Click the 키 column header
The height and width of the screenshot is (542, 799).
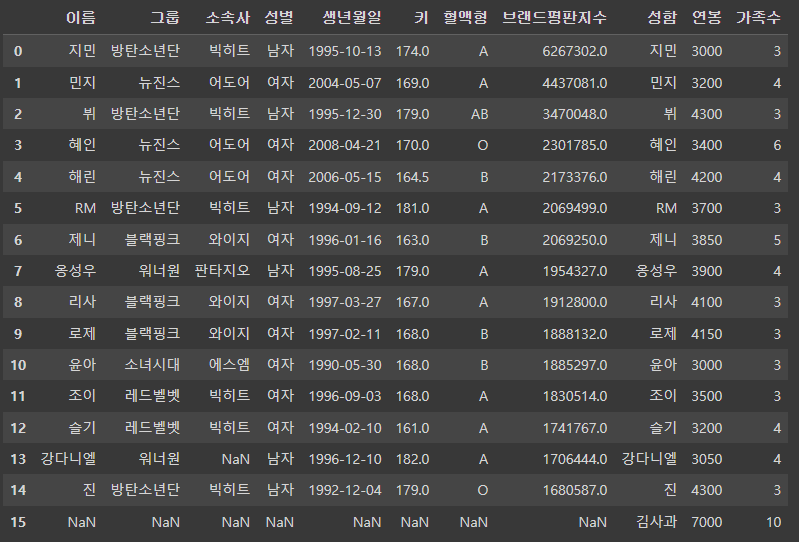tap(421, 18)
